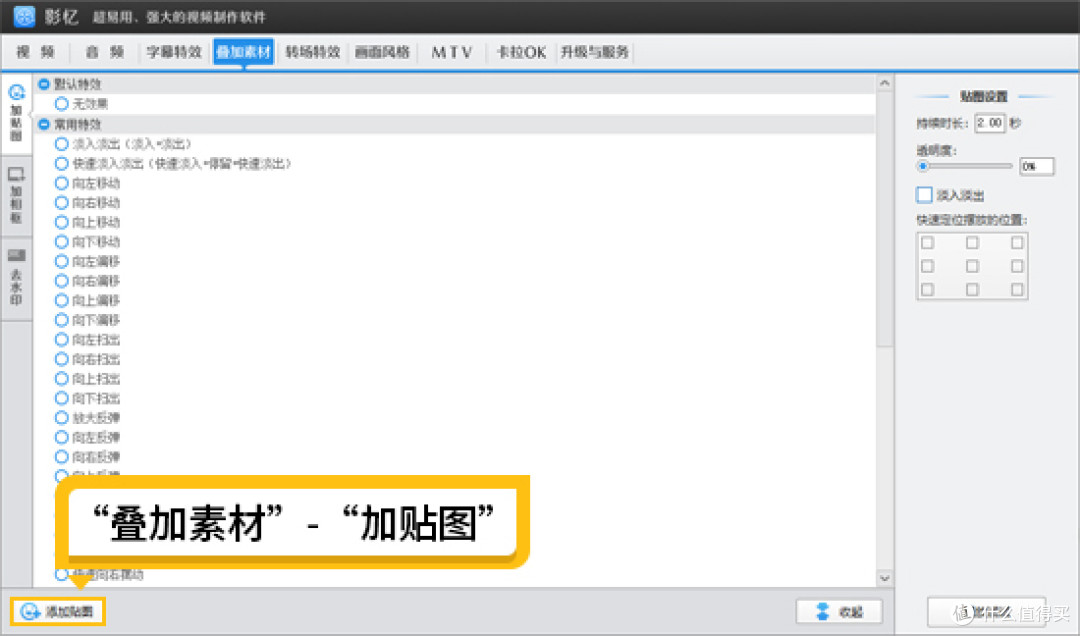Click the 透明度 percentage input field
Screen dimensions: 1080x636
pos(1037,166)
